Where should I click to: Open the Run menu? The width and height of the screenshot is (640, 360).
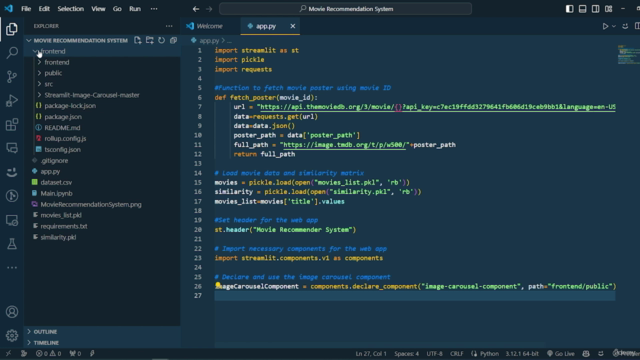135,9
